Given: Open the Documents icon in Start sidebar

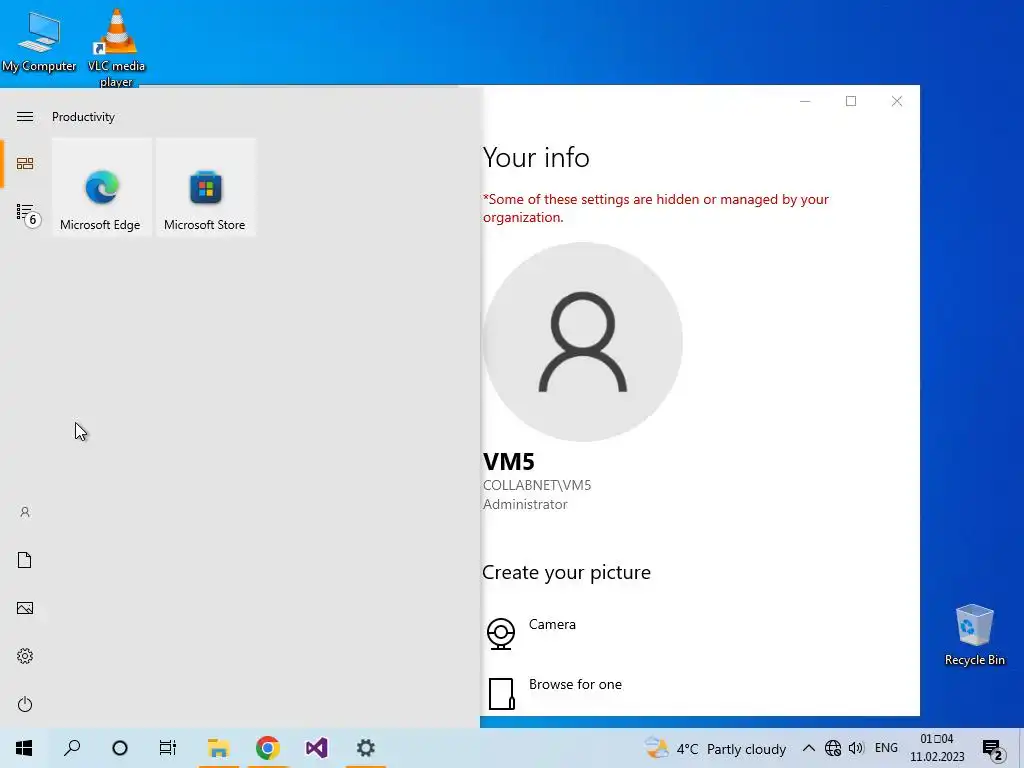Looking at the screenshot, I should tap(25, 560).
